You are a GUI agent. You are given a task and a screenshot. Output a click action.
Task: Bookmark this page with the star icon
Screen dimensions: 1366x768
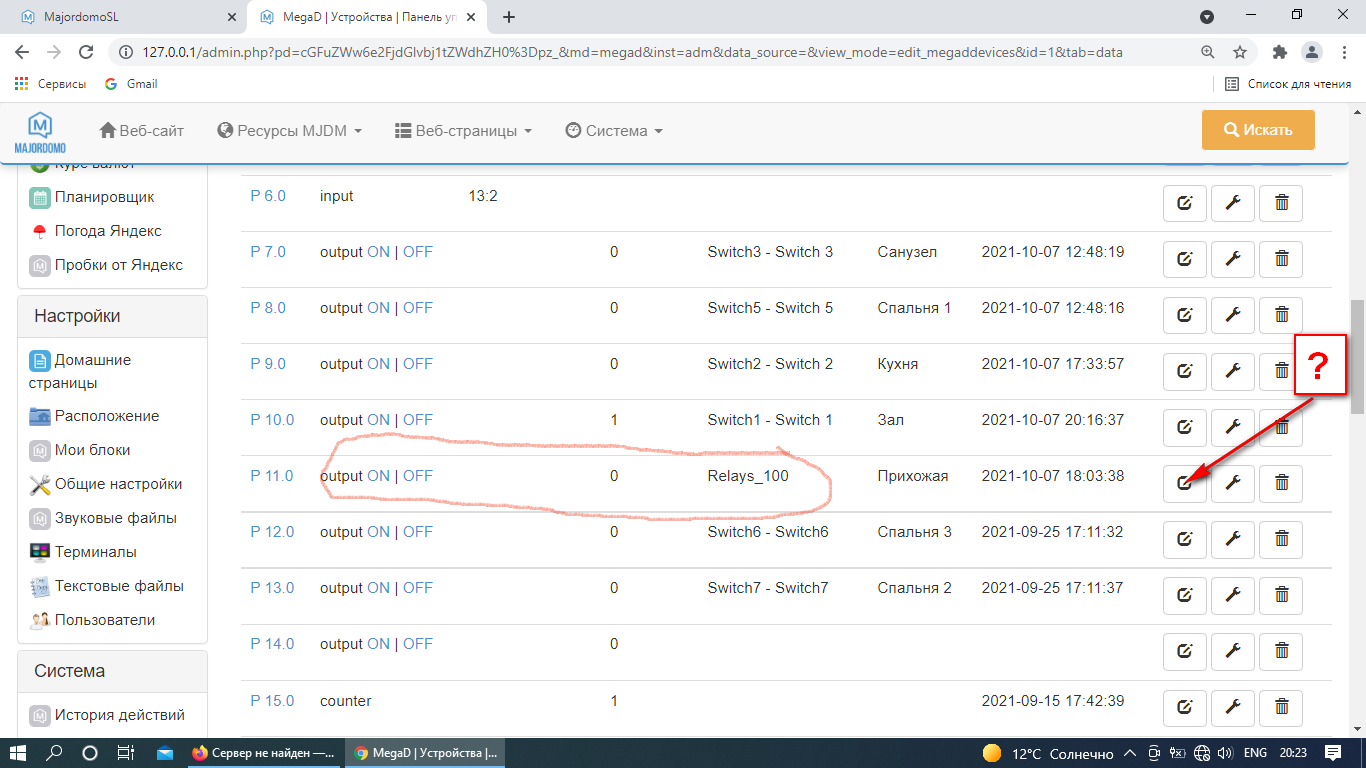[x=1240, y=52]
